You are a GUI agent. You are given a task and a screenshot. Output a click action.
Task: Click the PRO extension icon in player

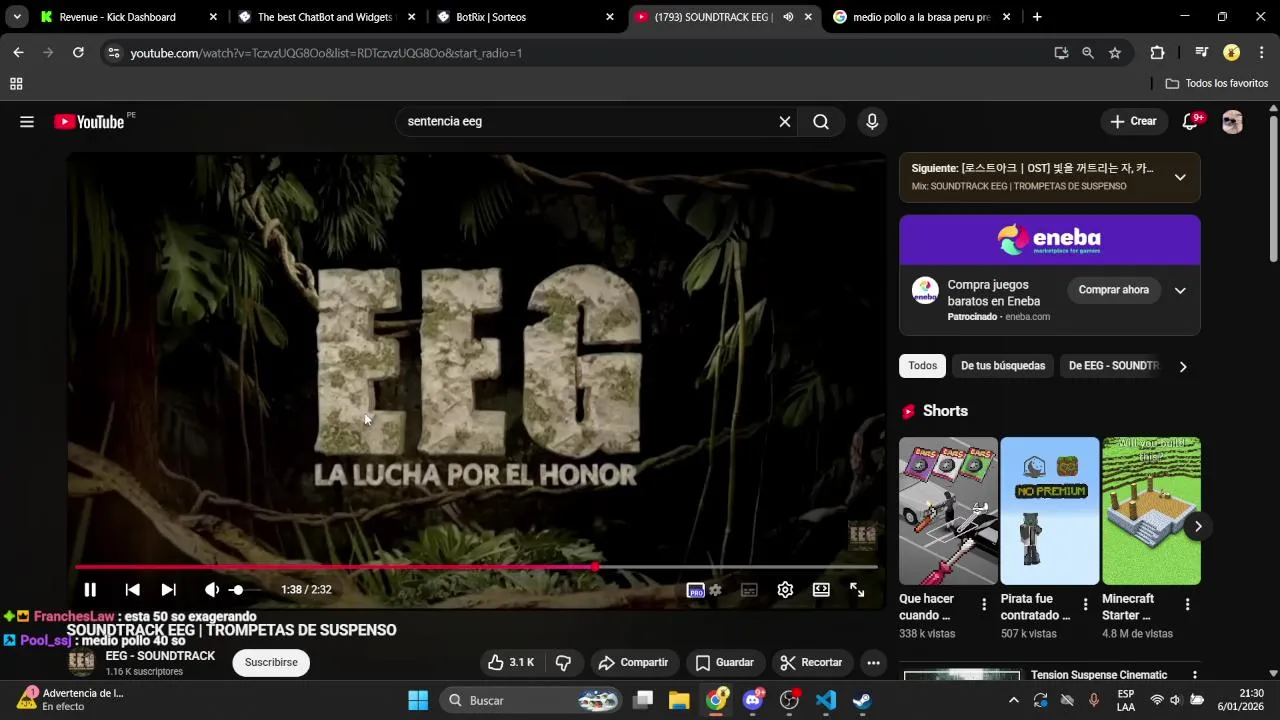(696, 590)
